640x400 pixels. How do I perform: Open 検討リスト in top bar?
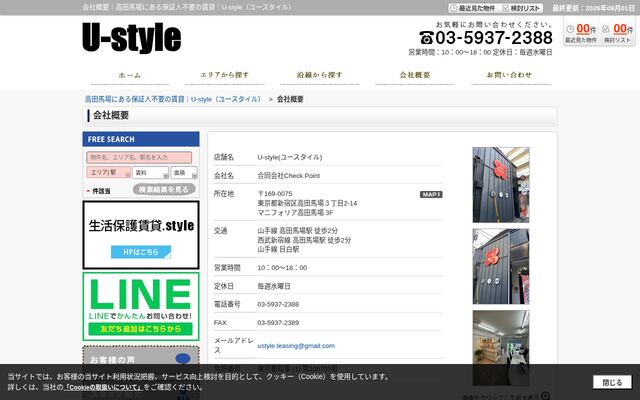click(521, 8)
